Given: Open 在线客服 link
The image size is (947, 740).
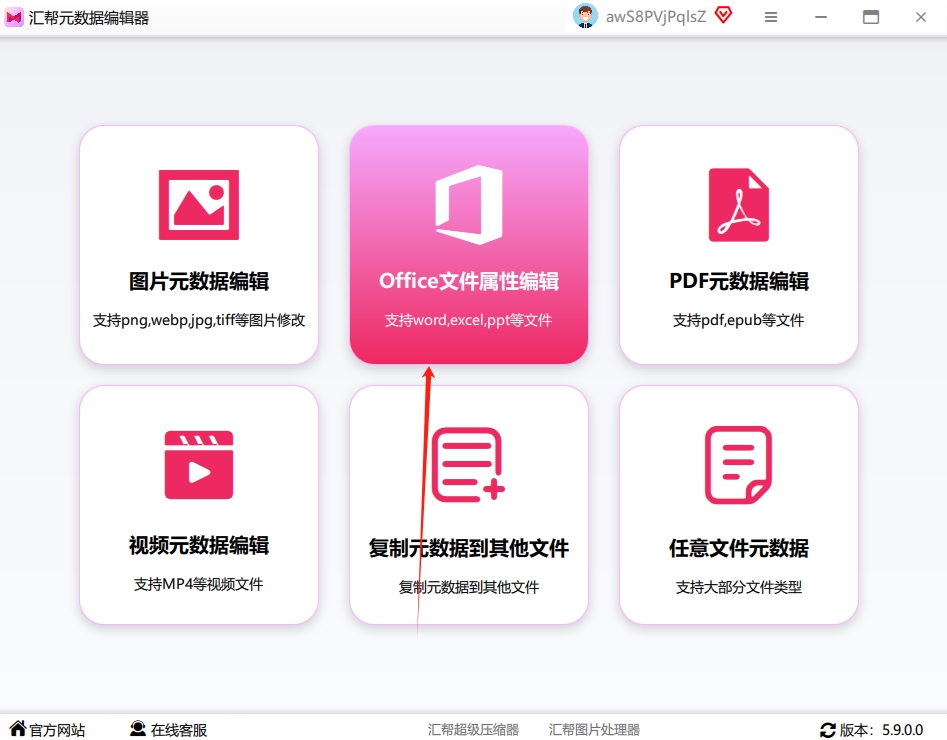Looking at the screenshot, I should point(179,730).
